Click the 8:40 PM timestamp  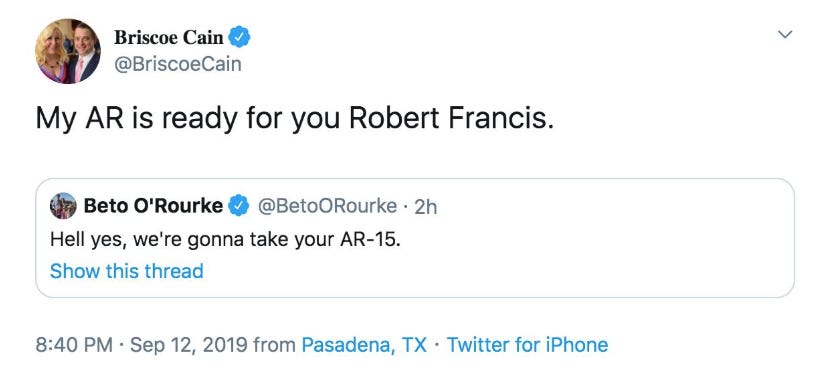(74, 345)
